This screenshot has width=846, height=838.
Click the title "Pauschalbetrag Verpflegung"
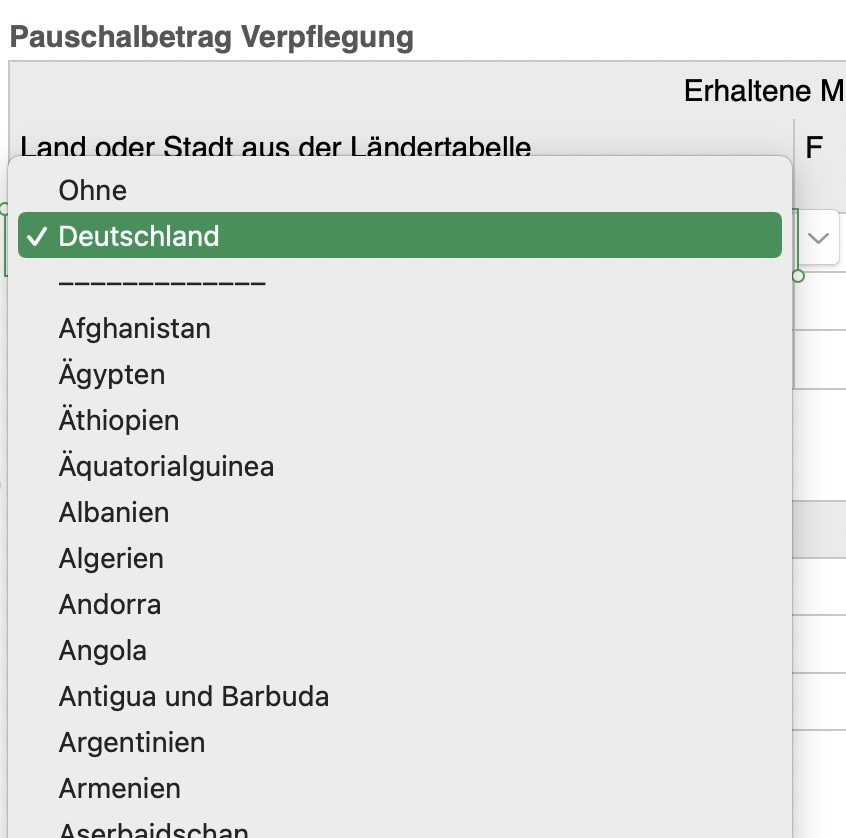(145, 35)
